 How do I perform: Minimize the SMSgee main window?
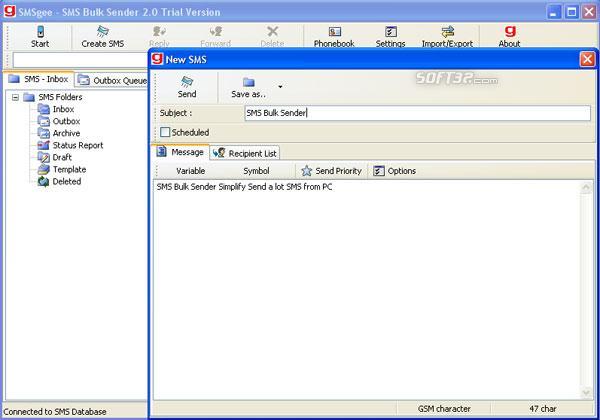[554, 12]
